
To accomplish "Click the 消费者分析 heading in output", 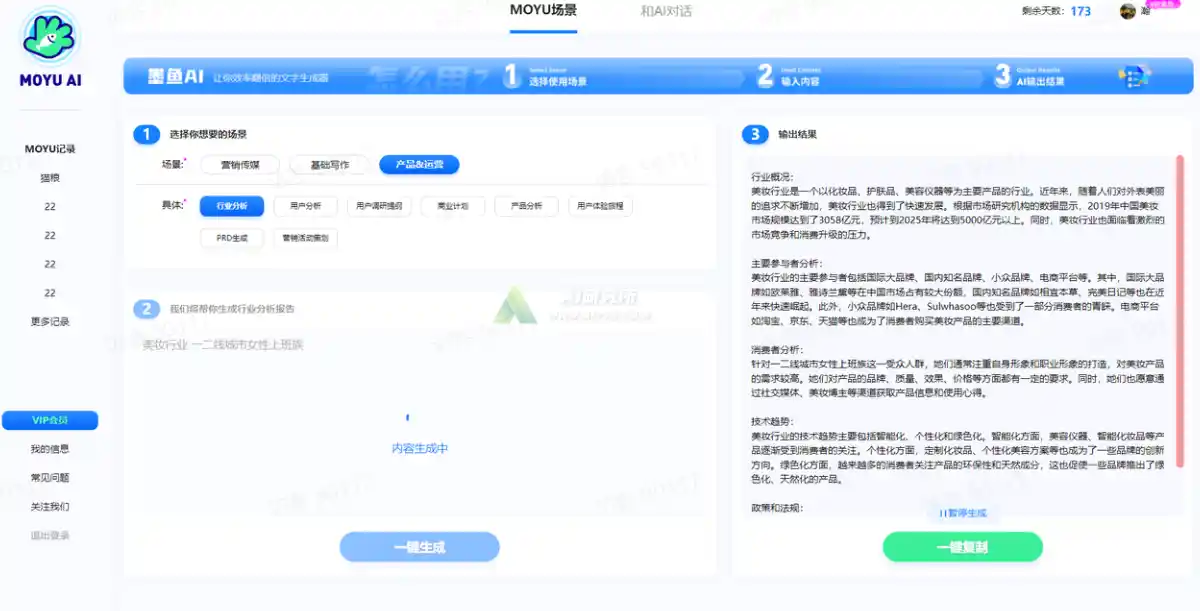I will click(x=776, y=351).
